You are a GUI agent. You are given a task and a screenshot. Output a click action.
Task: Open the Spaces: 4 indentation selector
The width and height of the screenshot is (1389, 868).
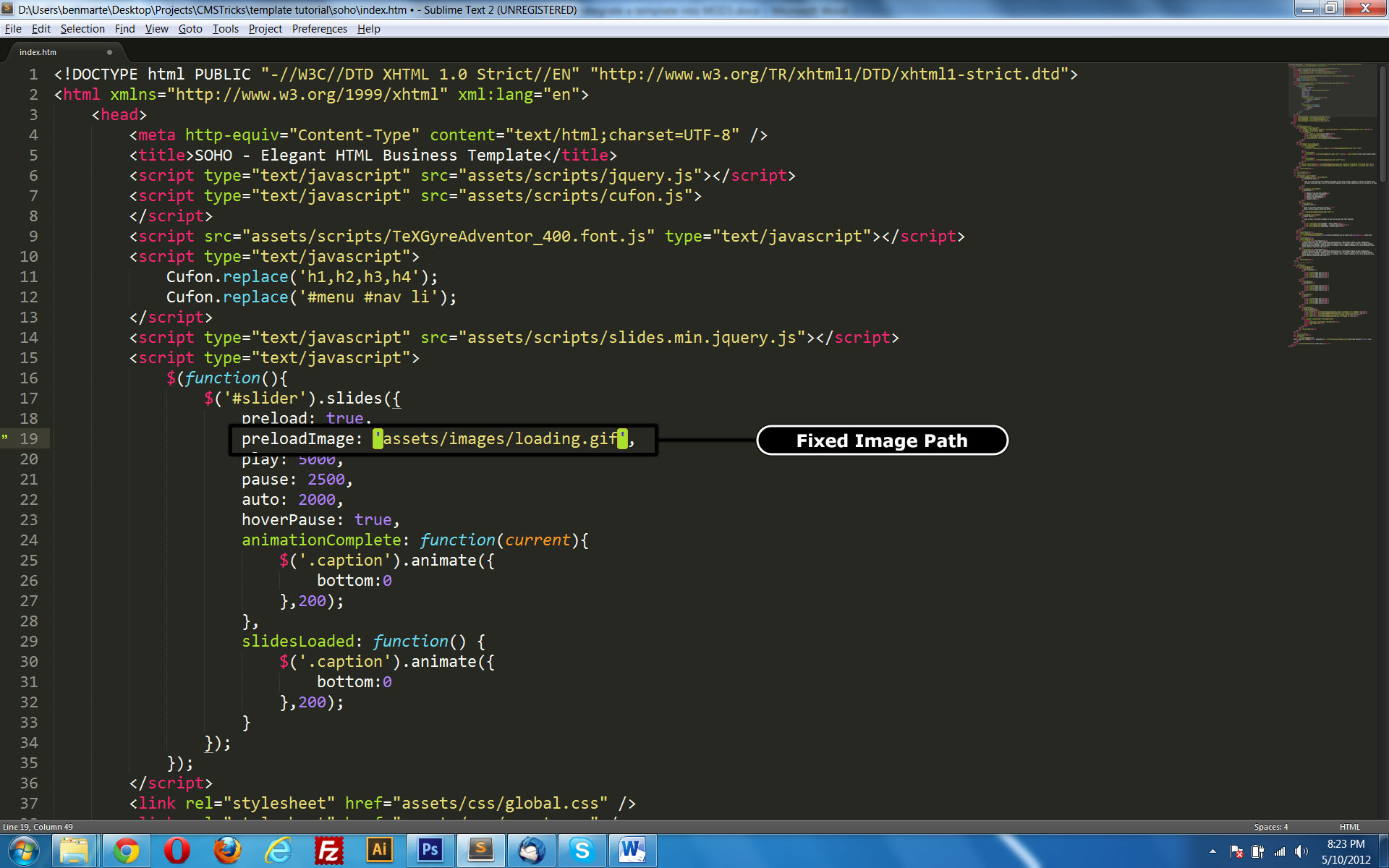pos(1270,827)
